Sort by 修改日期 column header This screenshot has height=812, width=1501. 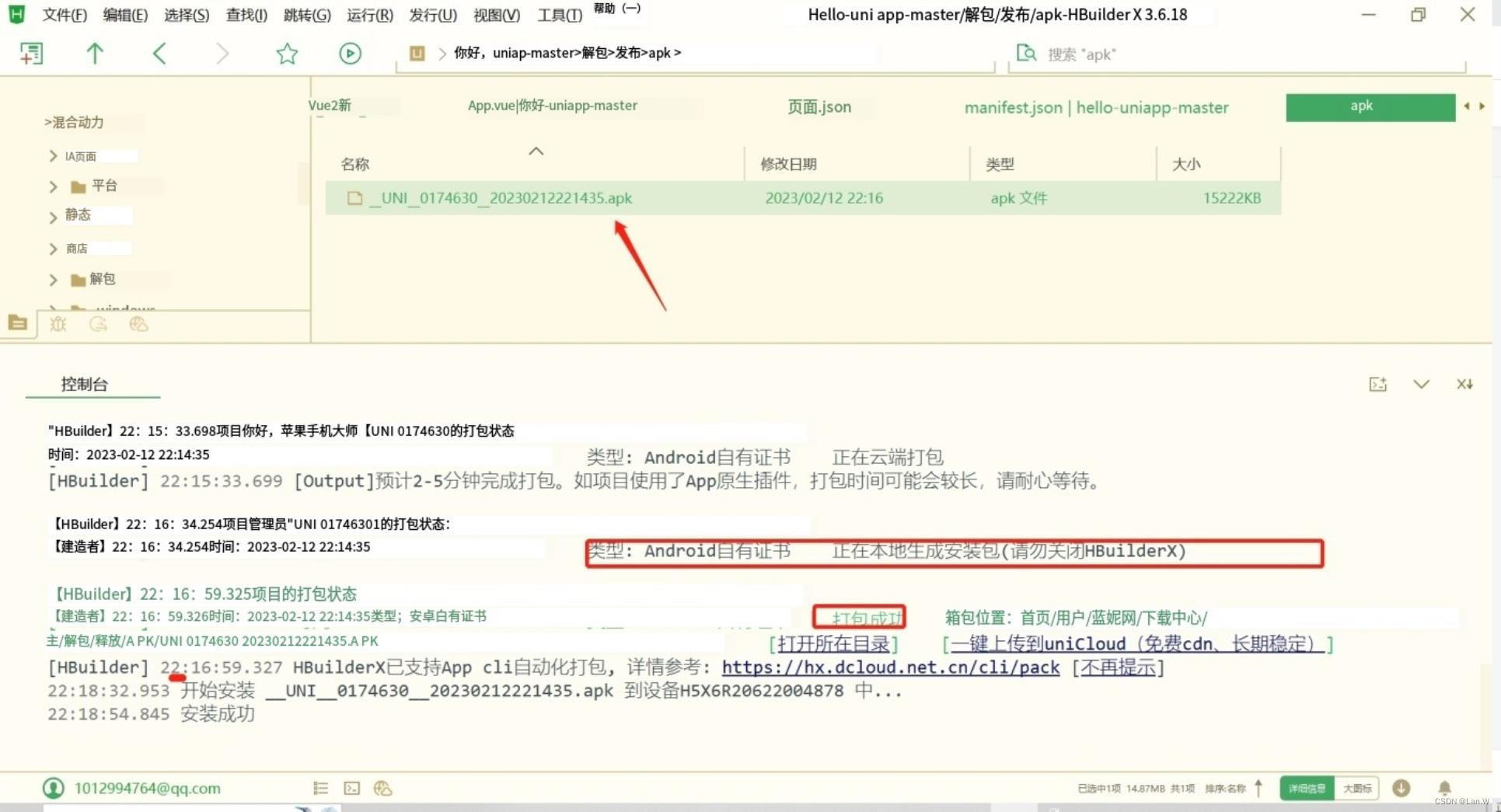point(788,164)
